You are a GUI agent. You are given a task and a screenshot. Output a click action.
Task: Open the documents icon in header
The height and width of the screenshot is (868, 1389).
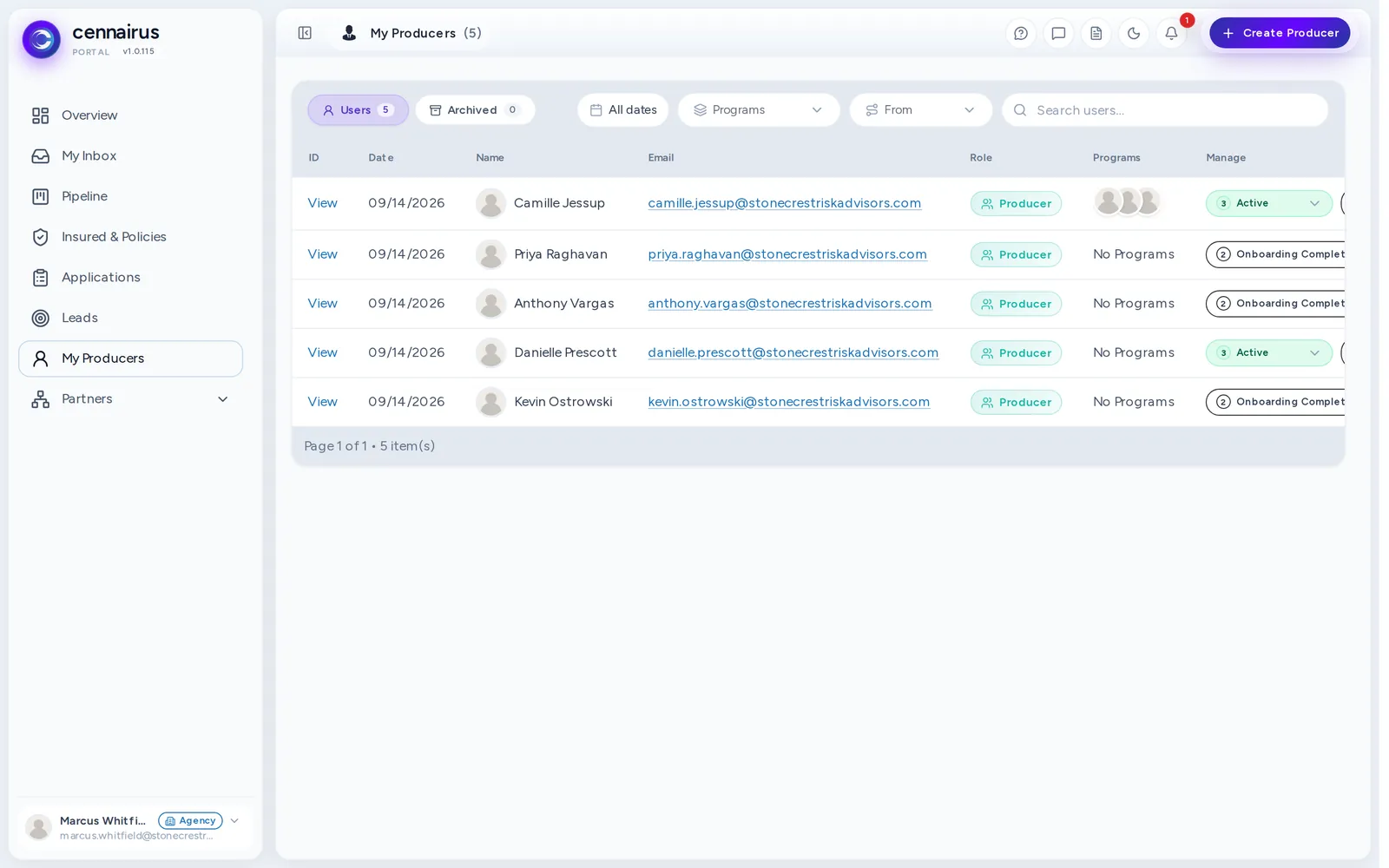point(1096,34)
